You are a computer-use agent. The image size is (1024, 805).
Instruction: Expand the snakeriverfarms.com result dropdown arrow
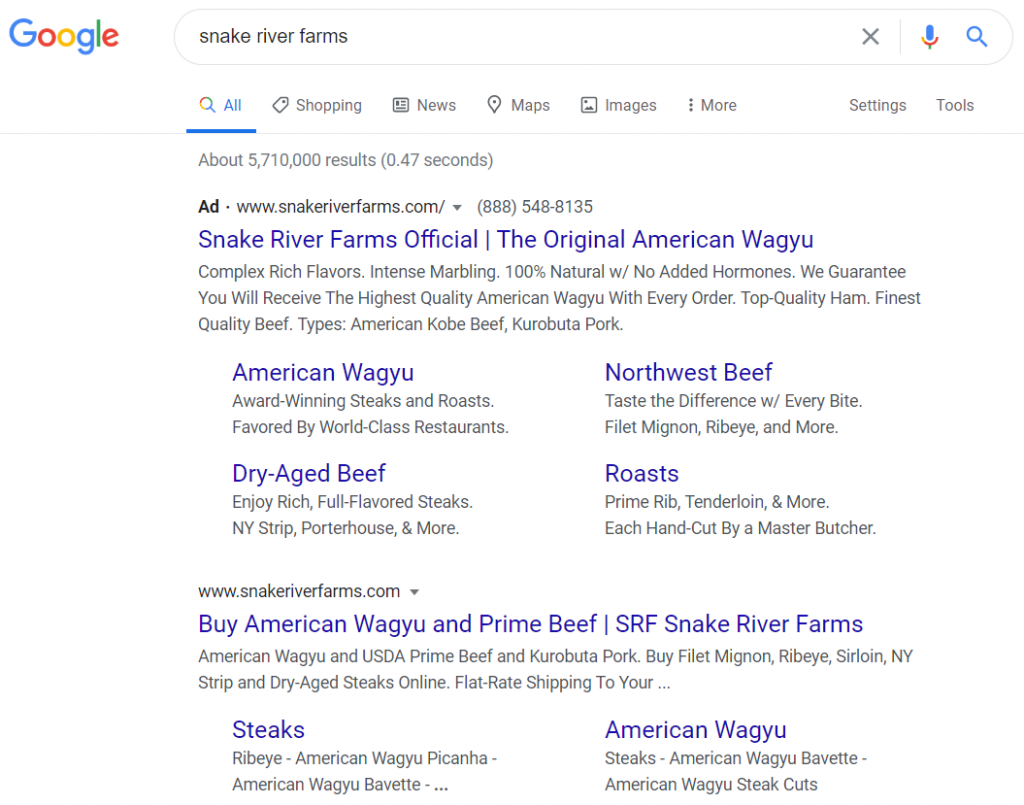coord(414,592)
